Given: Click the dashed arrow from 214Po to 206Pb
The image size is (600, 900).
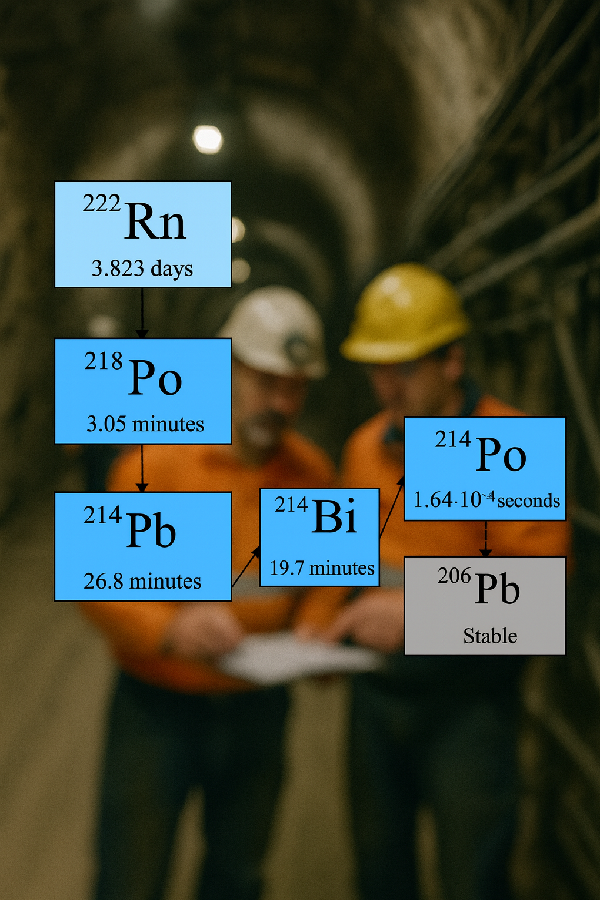Looking at the screenshot, I should tap(486, 539).
